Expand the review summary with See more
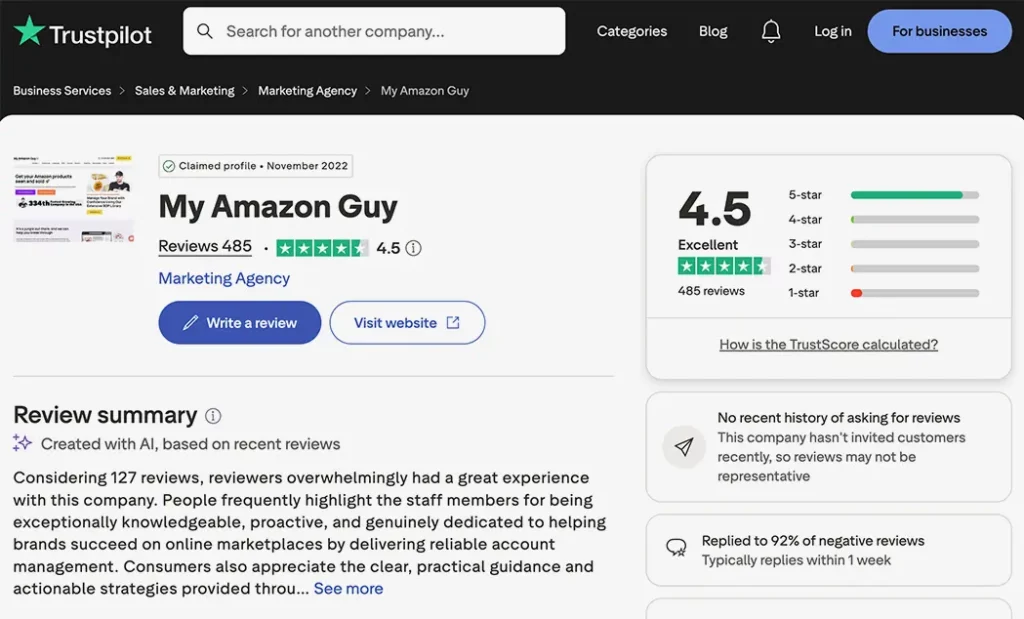Image resolution: width=1024 pixels, height=619 pixels. [348, 588]
